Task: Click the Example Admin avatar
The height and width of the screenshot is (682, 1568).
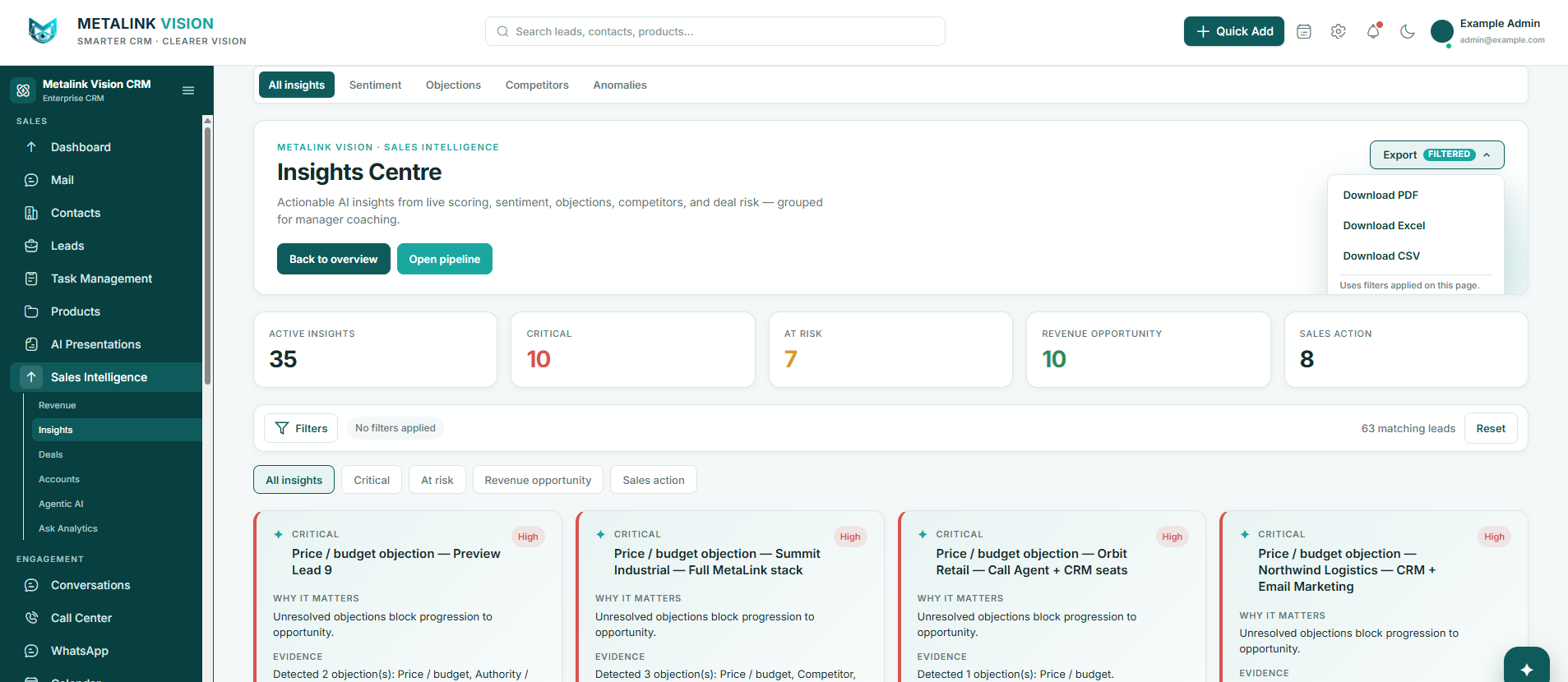Action: pyautogui.click(x=1442, y=32)
